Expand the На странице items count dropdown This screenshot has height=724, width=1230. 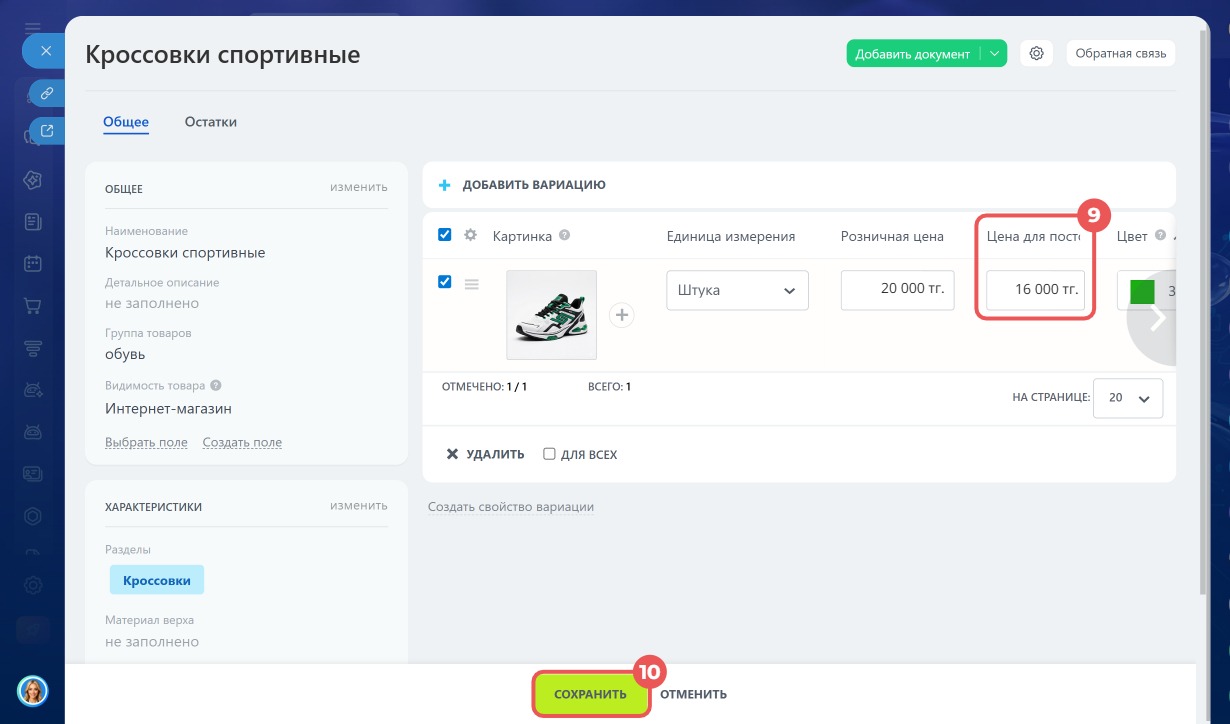pyautogui.click(x=1128, y=397)
